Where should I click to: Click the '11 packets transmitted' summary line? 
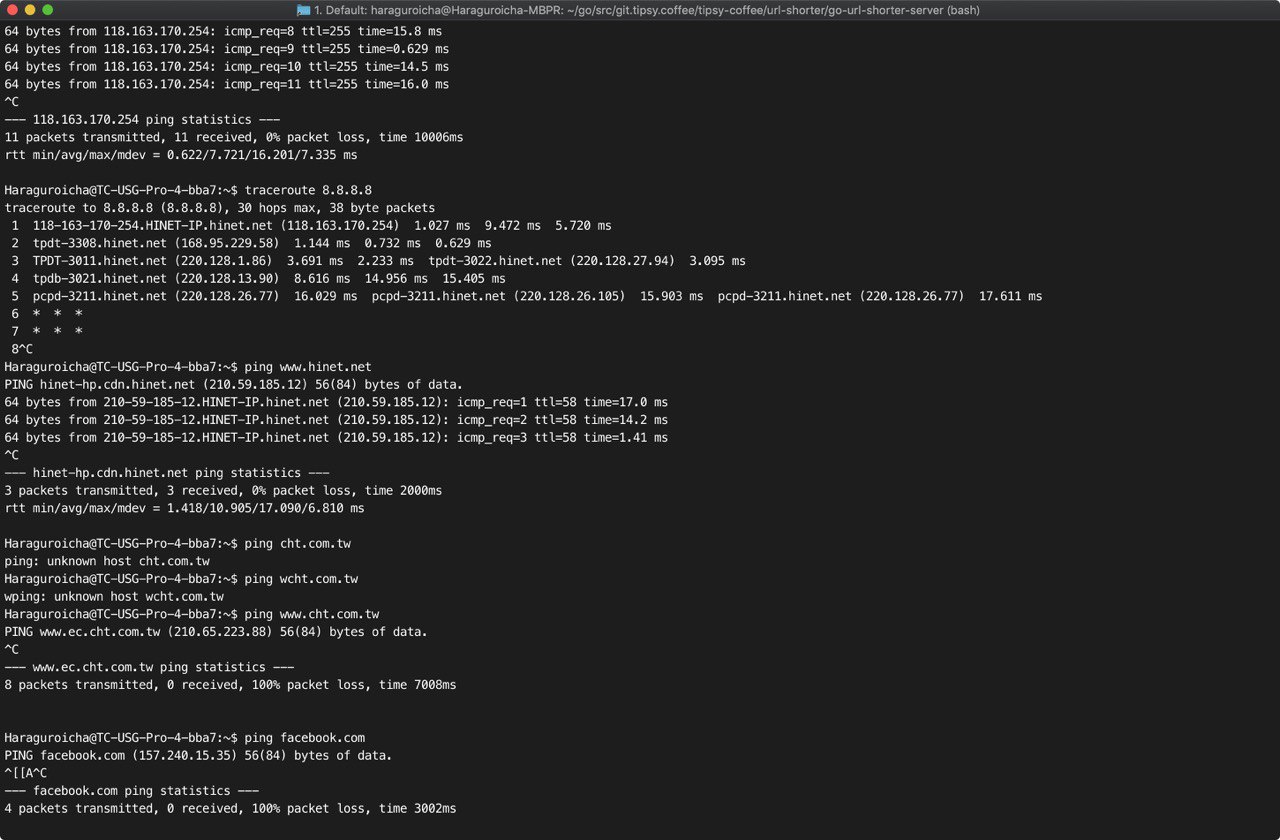234,137
